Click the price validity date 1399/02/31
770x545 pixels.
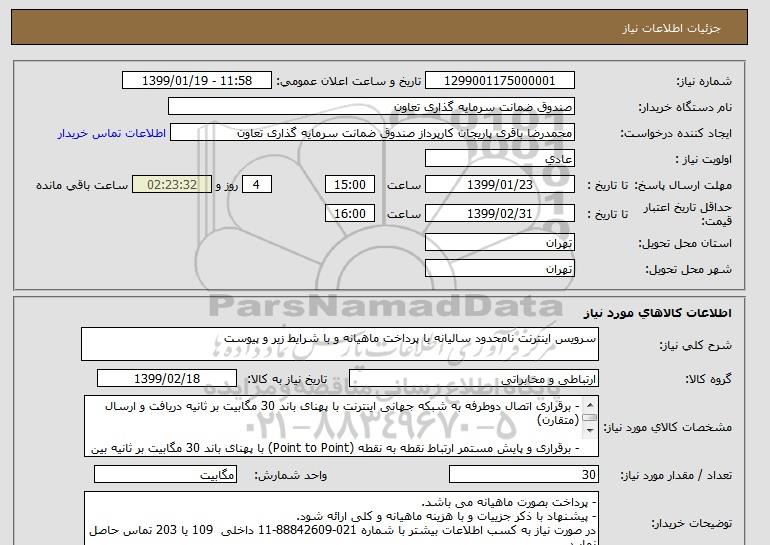point(499,214)
